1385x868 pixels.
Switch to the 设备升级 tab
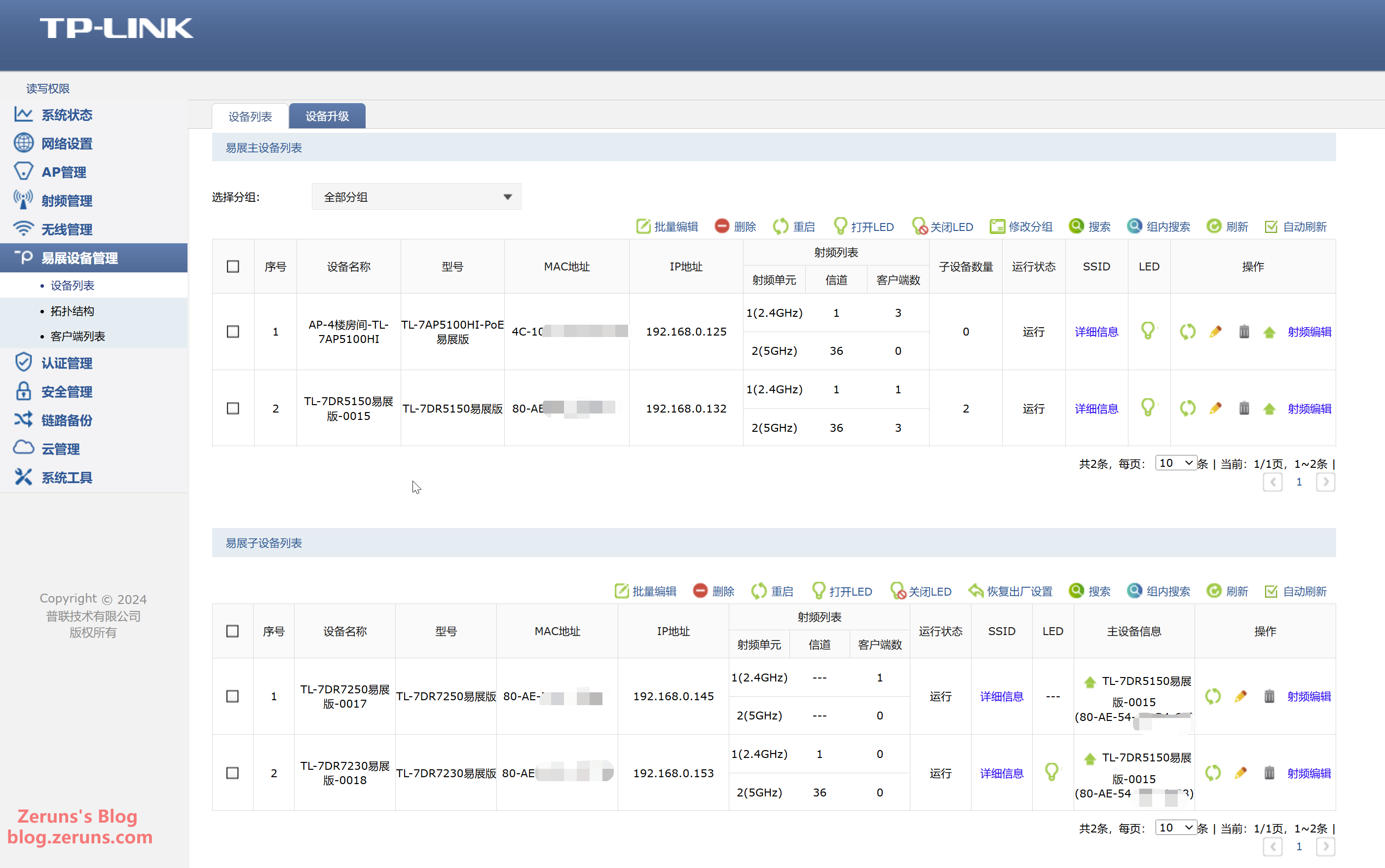pos(327,116)
